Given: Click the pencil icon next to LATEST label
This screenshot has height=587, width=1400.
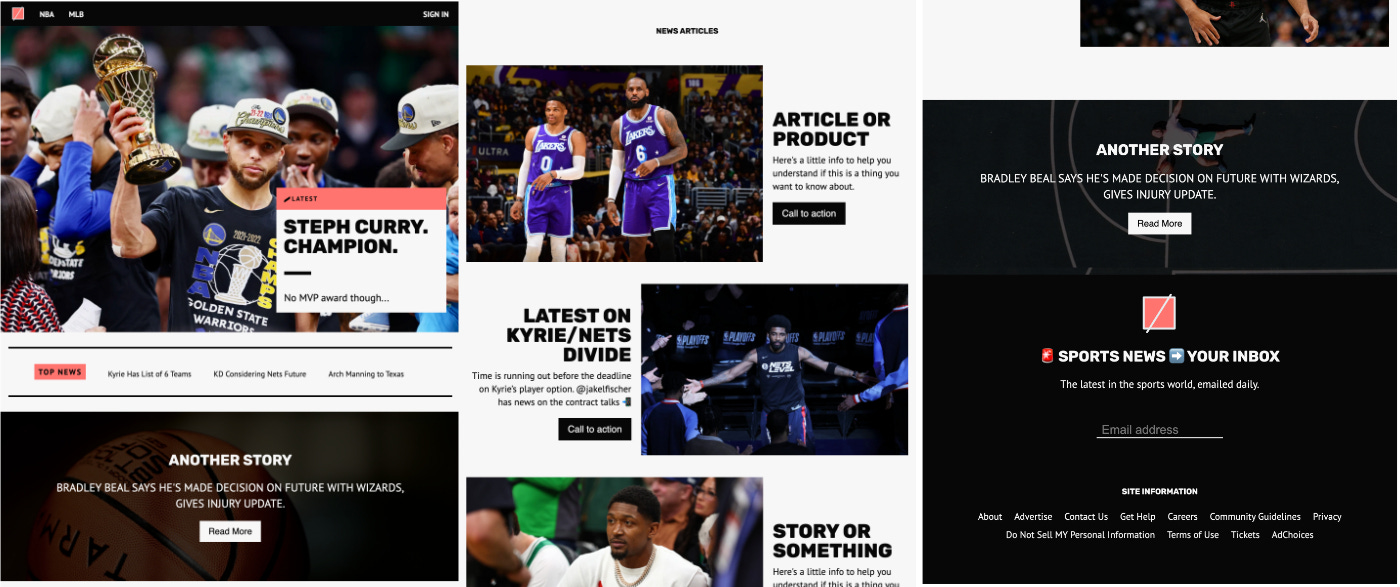Looking at the screenshot, I should coord(287,199).
